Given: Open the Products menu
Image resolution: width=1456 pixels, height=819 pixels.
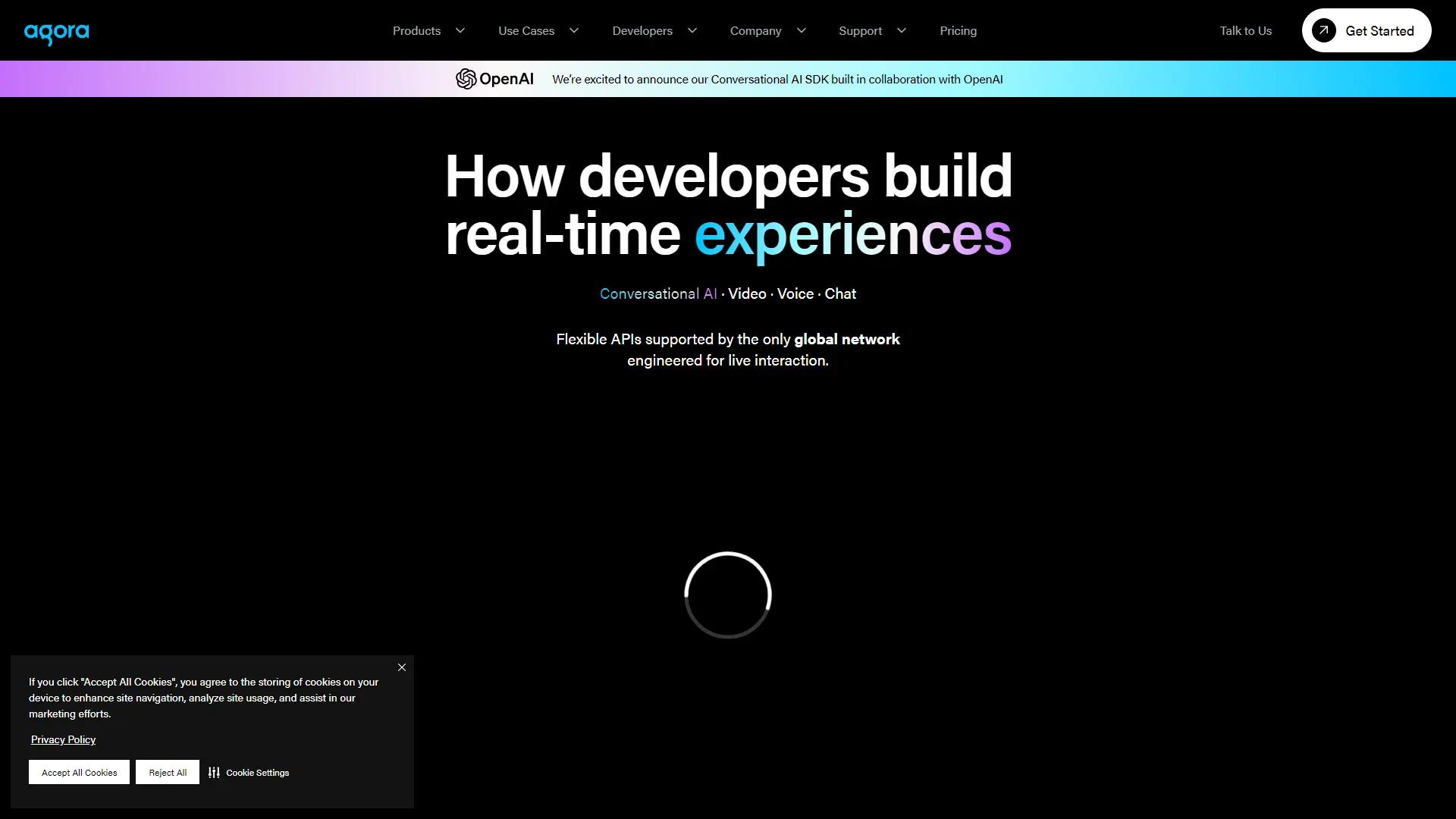Looking at the screenshot, I should click(x=416, y=31).
